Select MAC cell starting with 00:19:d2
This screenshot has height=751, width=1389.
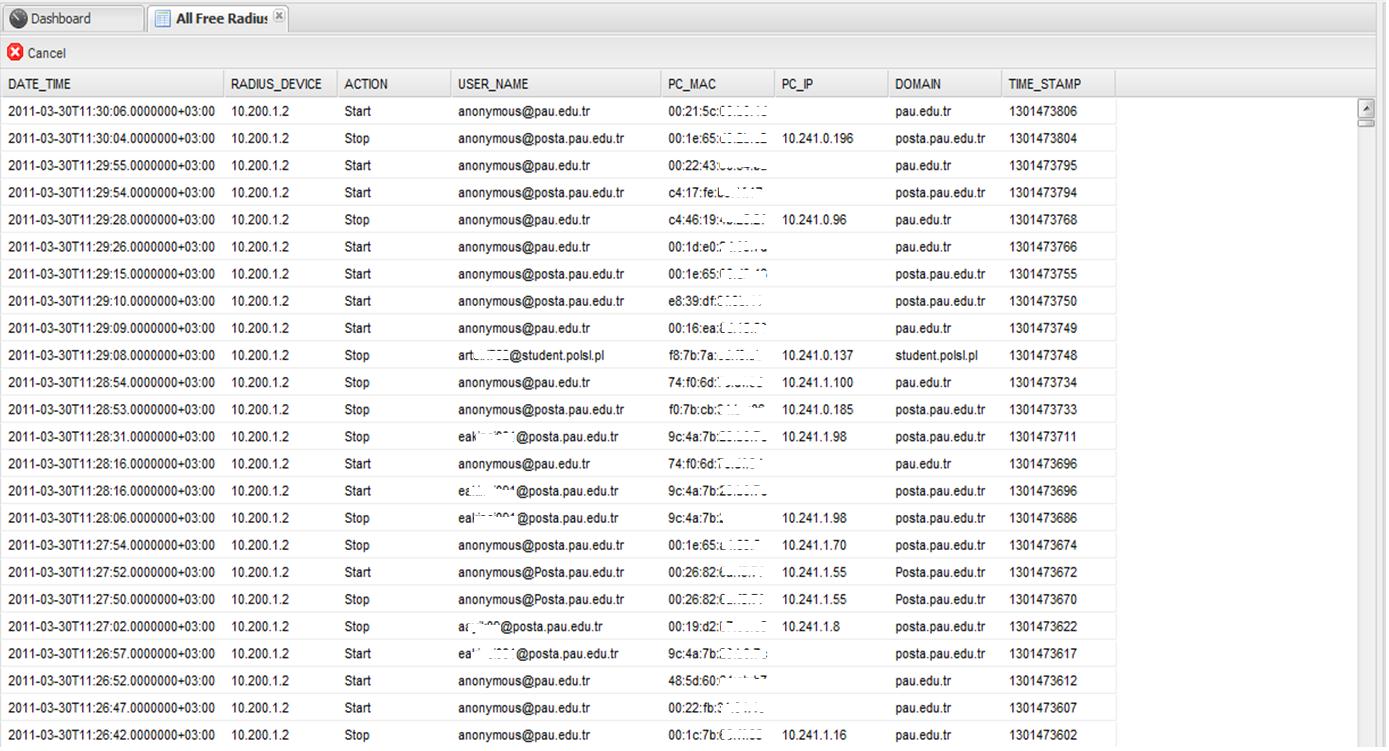[718, 626]
